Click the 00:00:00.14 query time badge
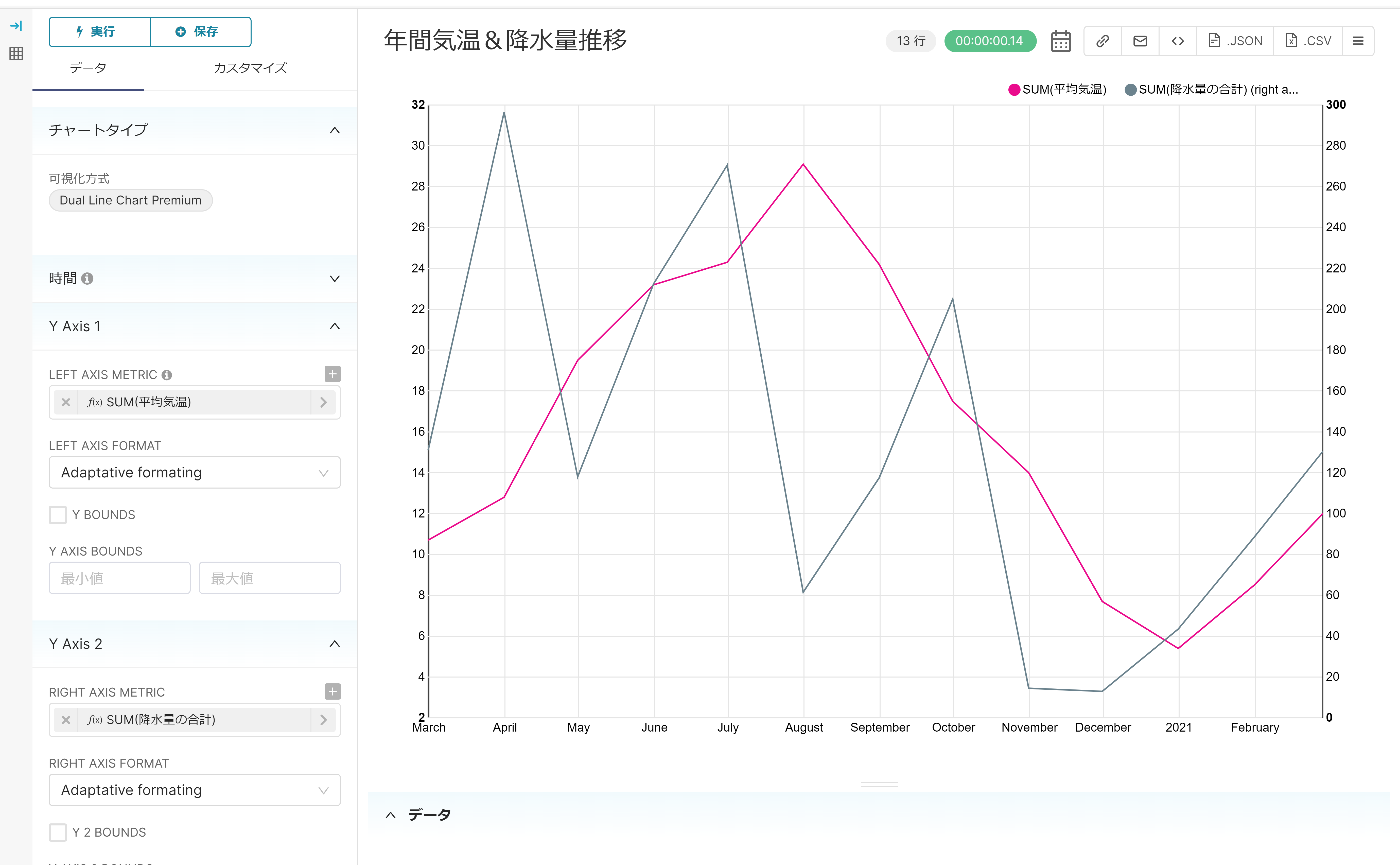This screenshot has width=1400, height=865. pos(990,41)
